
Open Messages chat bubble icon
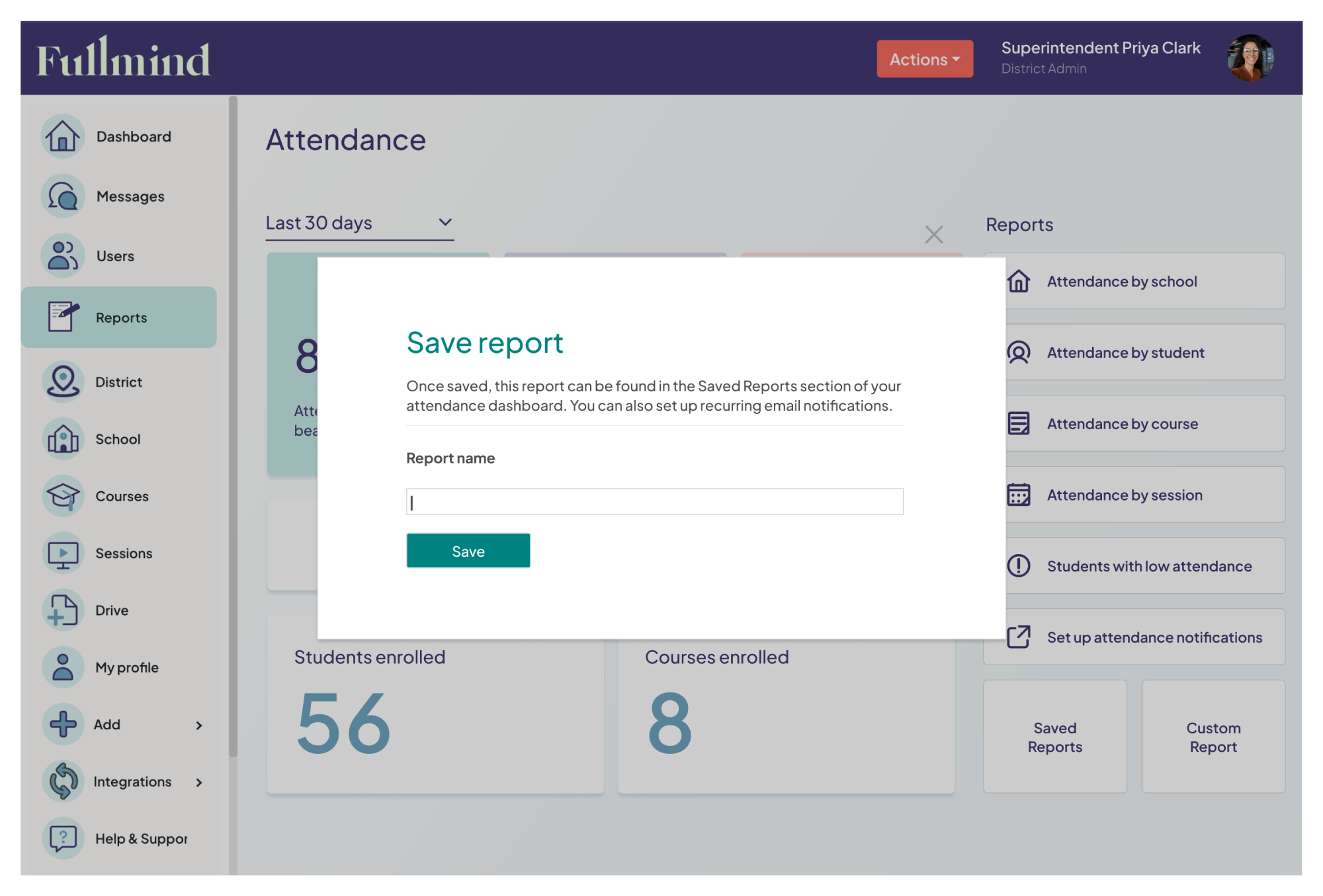tap(63, 196)
